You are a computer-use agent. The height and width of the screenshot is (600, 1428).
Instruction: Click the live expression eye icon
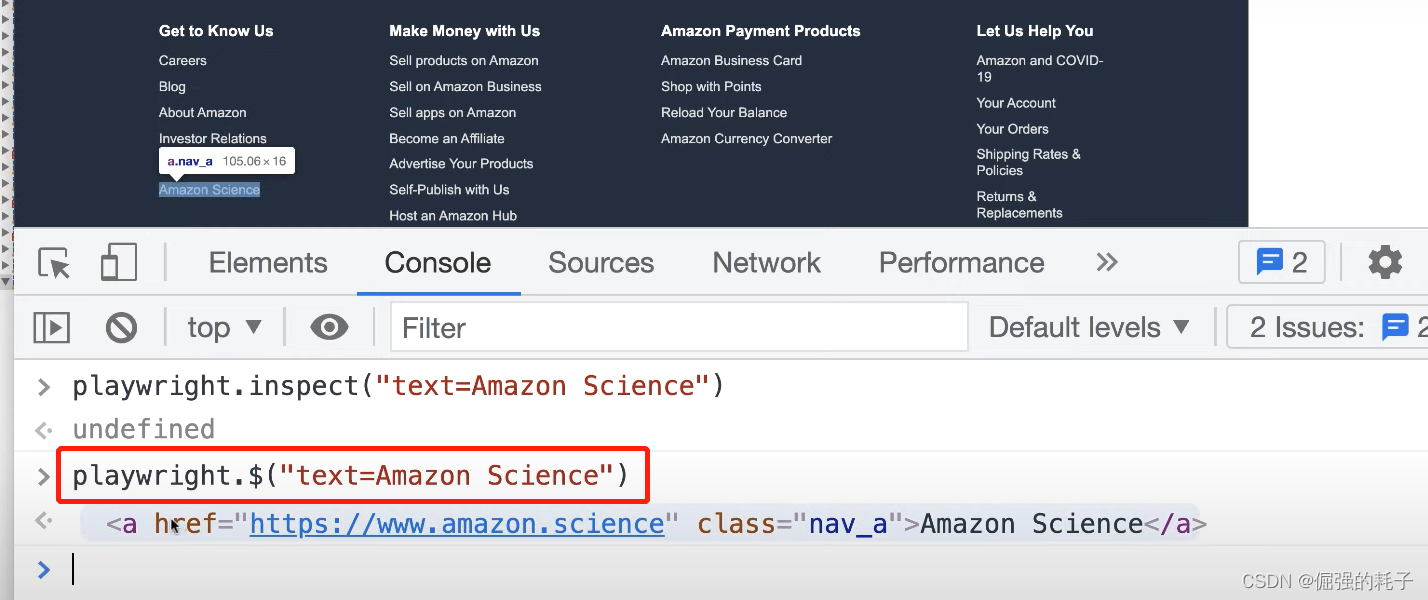pos(329,327)
